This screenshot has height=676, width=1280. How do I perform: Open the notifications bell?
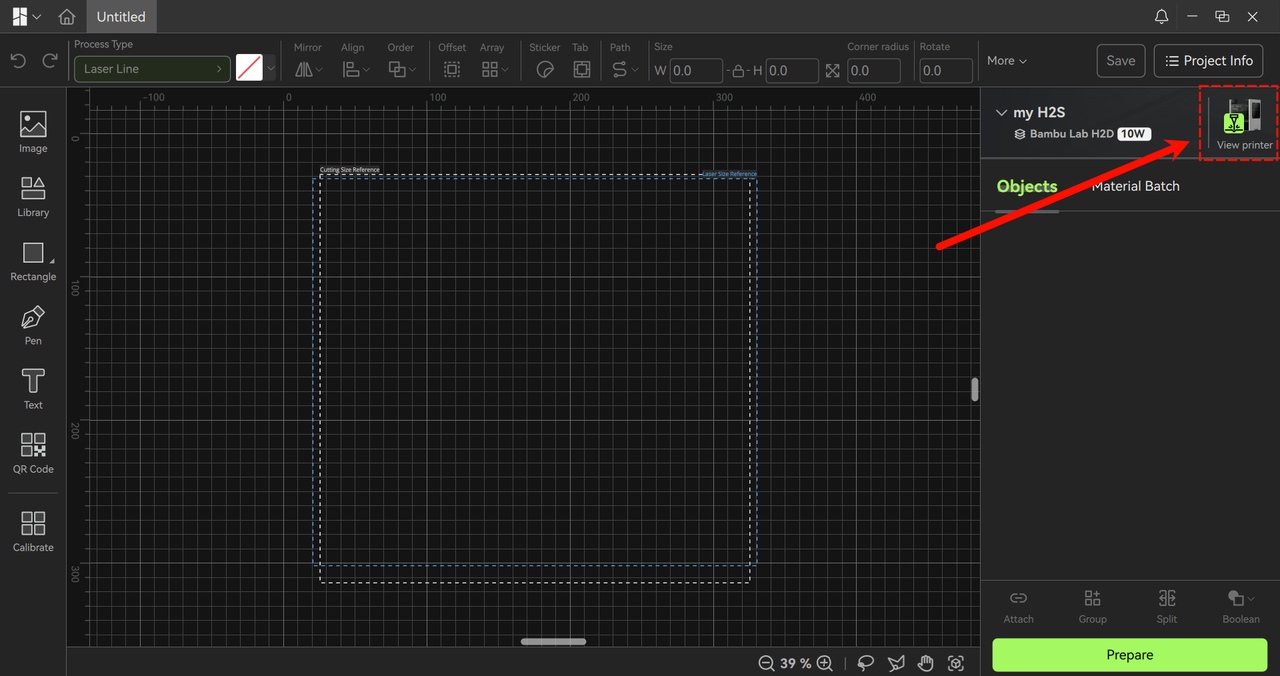1161,17
